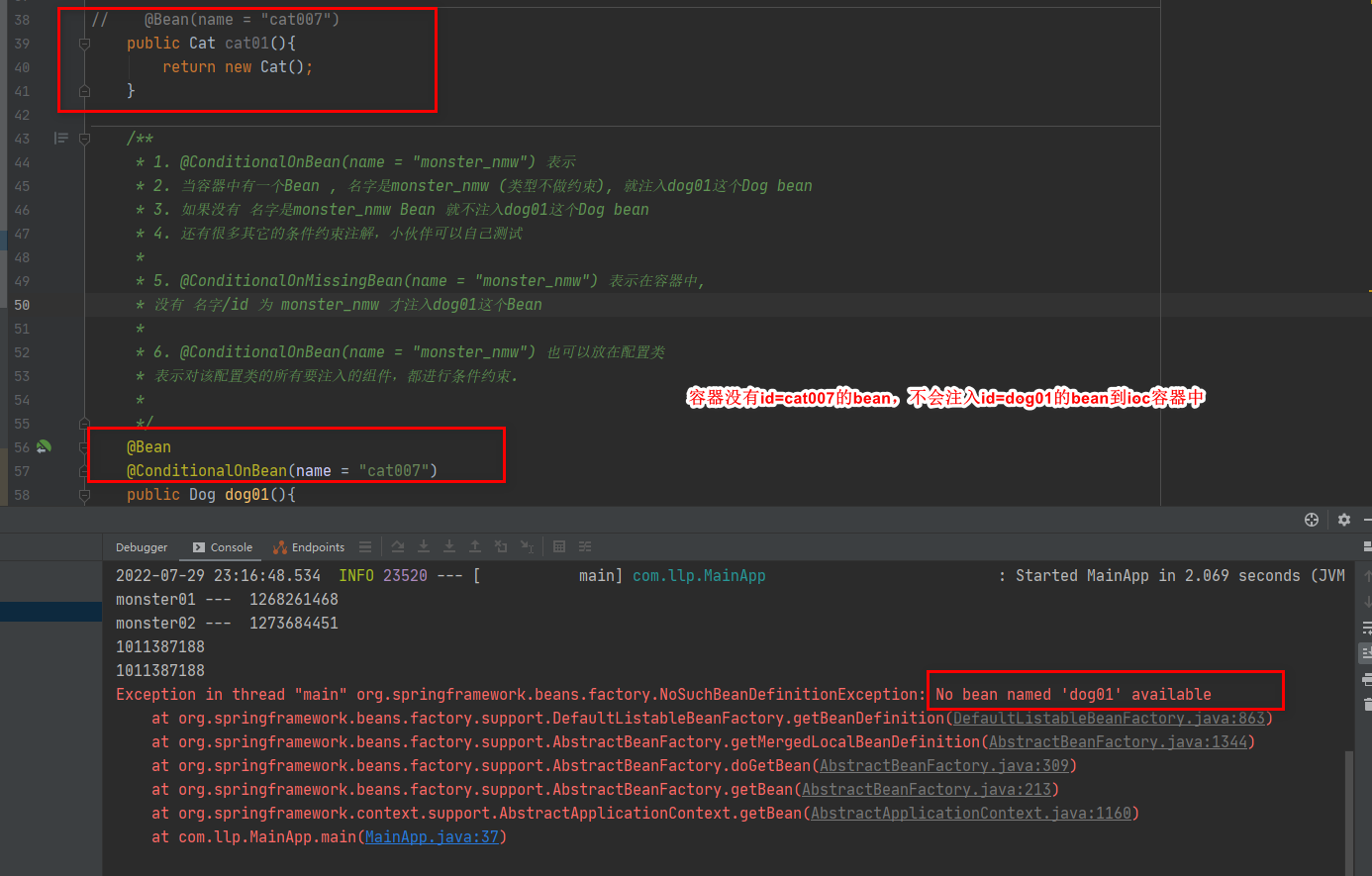The image size is (1372, 876).
Task: Click the console Down arrow icon
Action: point(1367,602)
